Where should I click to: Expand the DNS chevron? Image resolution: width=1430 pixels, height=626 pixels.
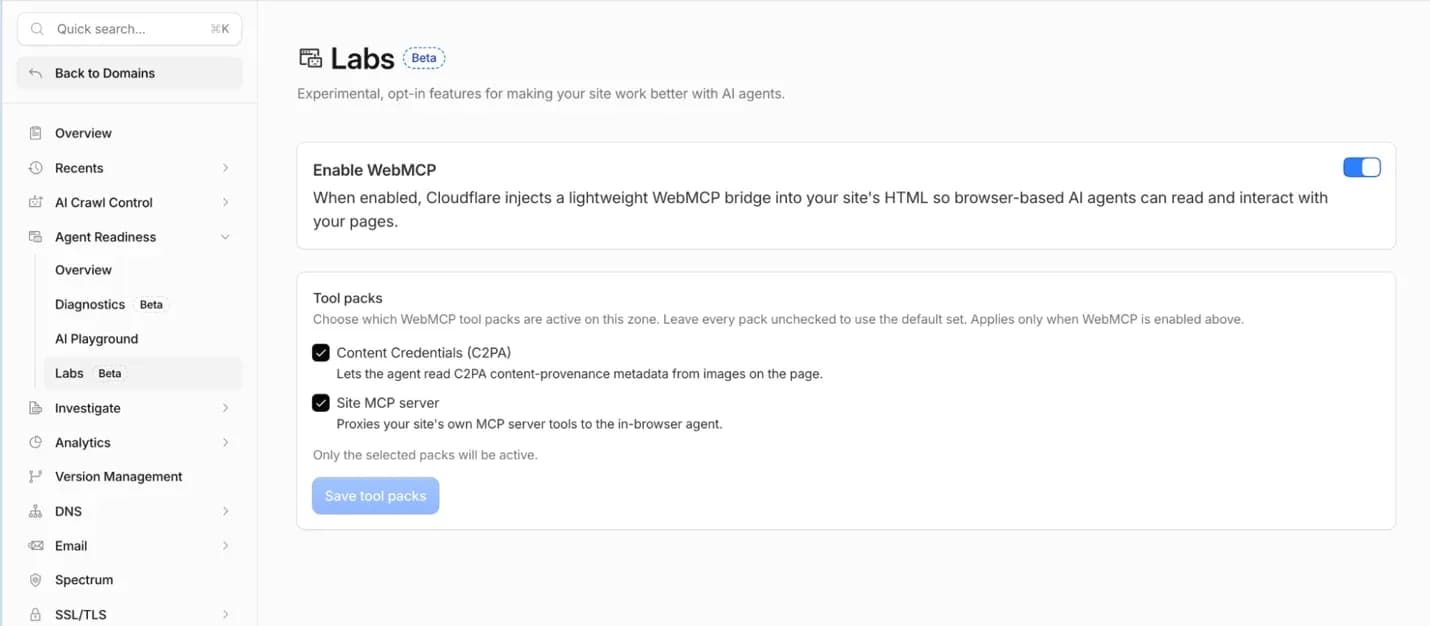coord(225,511)
